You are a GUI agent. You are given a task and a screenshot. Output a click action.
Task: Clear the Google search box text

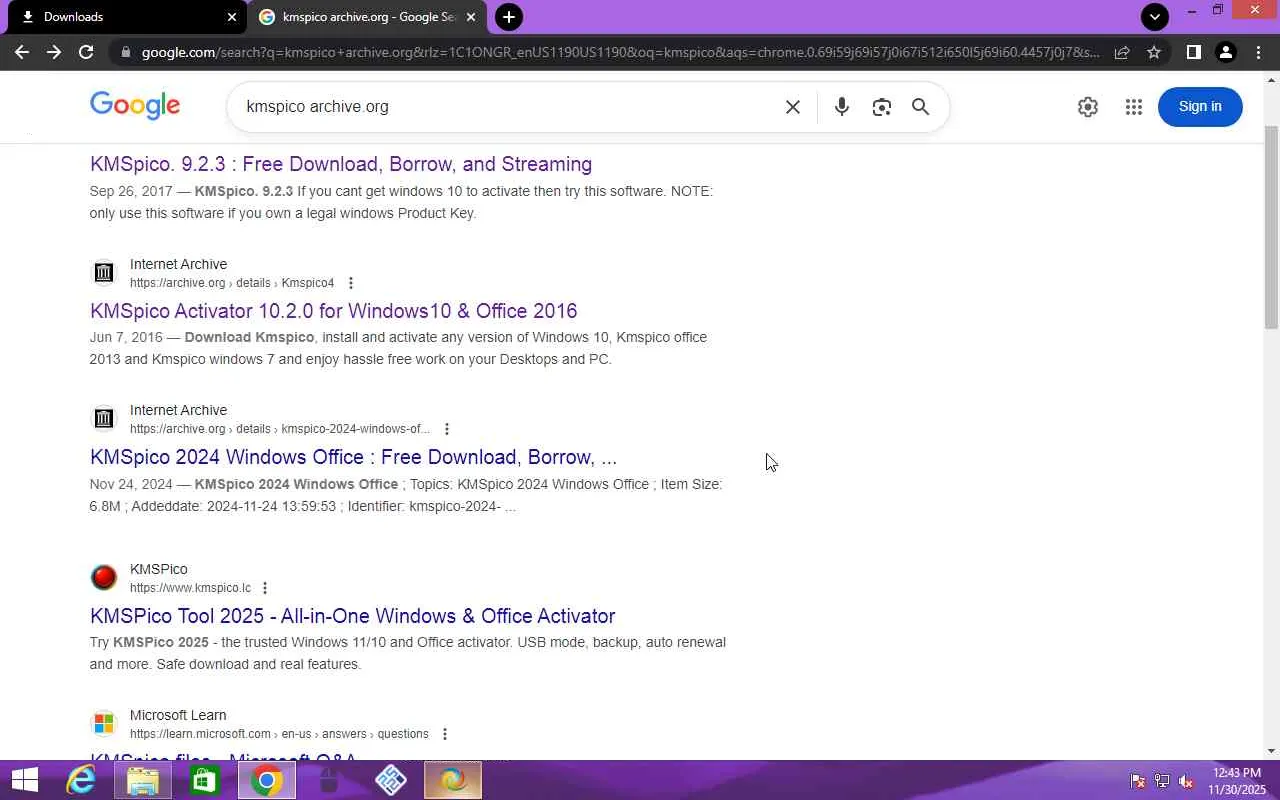(x=793, y=107)
